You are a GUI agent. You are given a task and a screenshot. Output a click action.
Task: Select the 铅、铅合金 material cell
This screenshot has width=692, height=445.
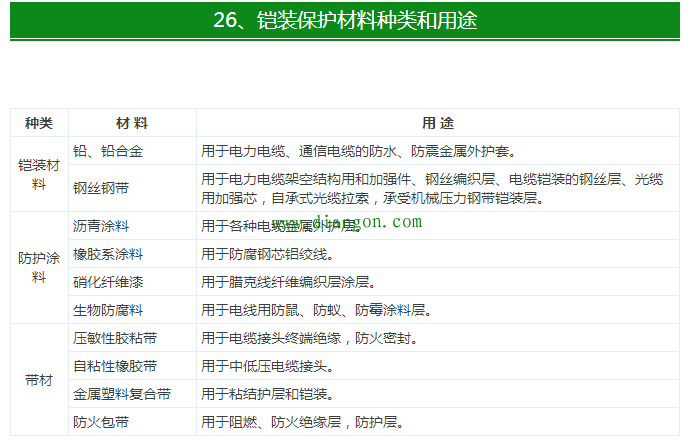pos(108,151)
